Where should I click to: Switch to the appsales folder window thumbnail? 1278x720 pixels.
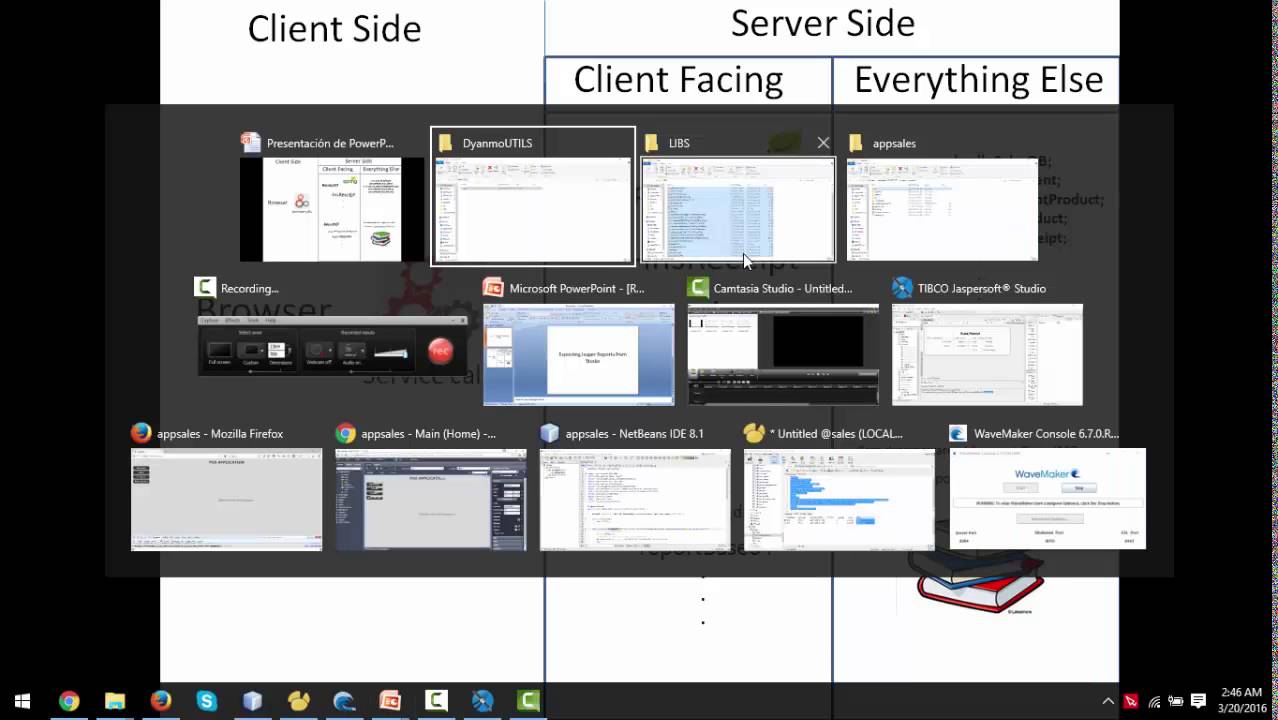[942, 209]
